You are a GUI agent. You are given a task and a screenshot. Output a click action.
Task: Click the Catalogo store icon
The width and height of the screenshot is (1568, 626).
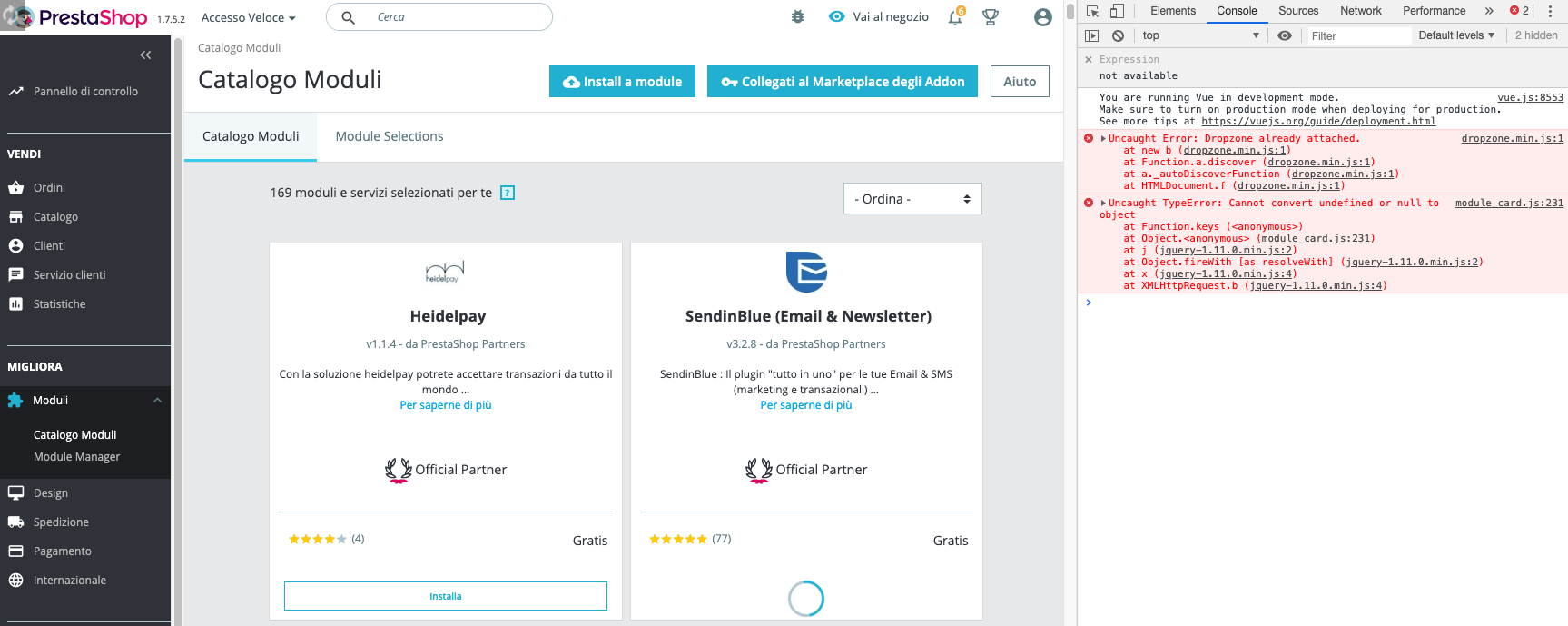(x=15, y=217)
